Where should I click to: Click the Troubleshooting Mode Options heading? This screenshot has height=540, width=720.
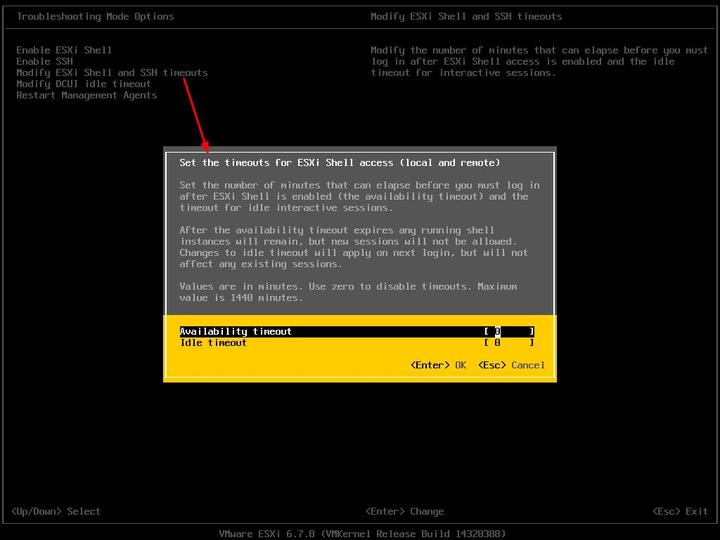pos(95,17)
